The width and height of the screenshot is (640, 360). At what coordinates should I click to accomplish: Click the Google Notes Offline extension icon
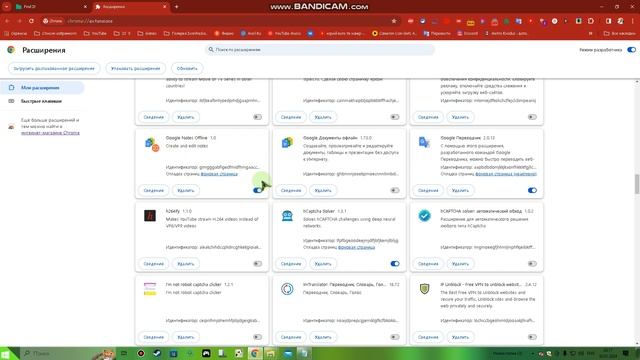coord(152,144)
